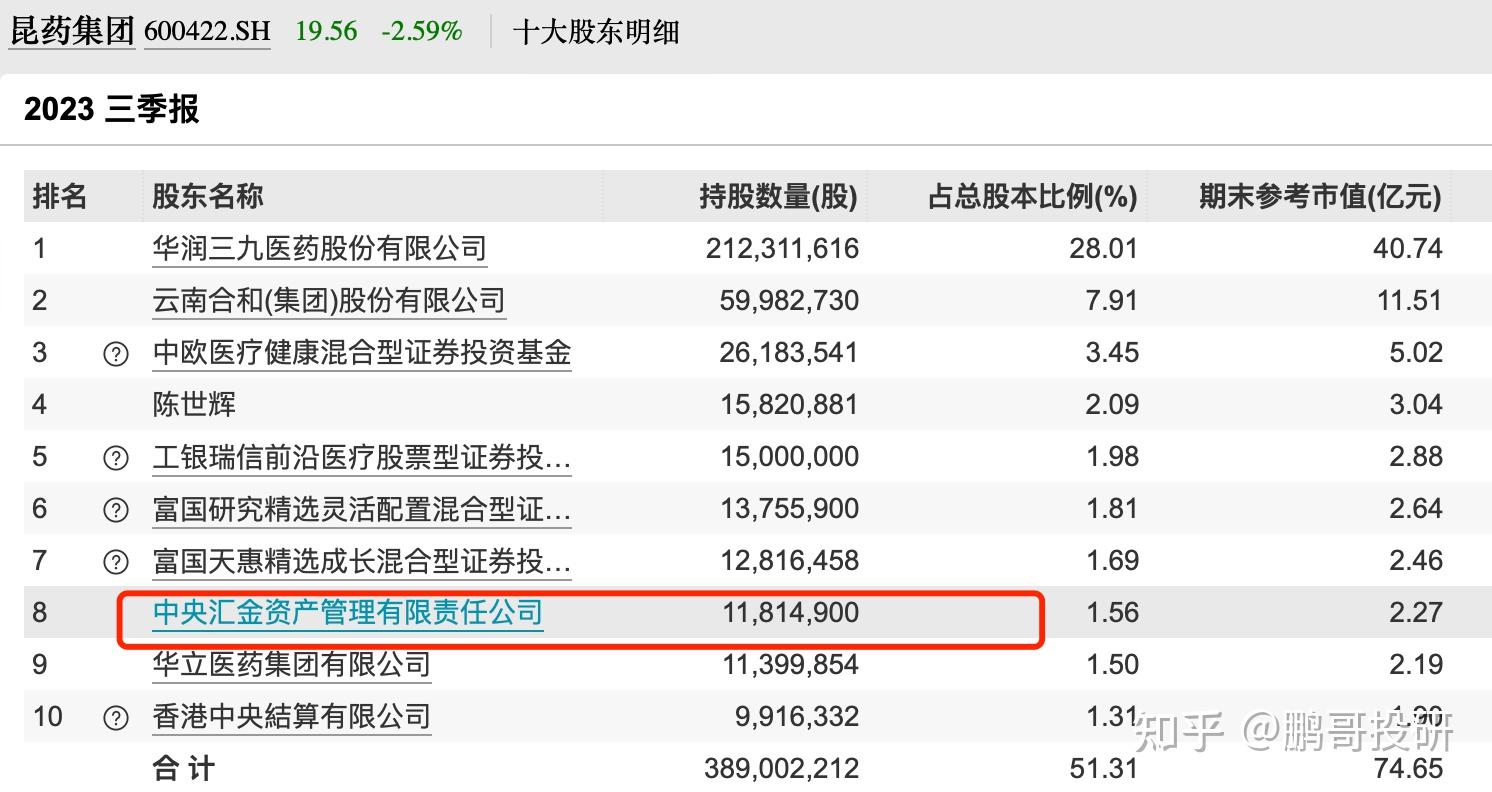This screenshot has height=792, width=1492.
Task: Click the 1.81 percentage cell
Action: coord(1111,508)
